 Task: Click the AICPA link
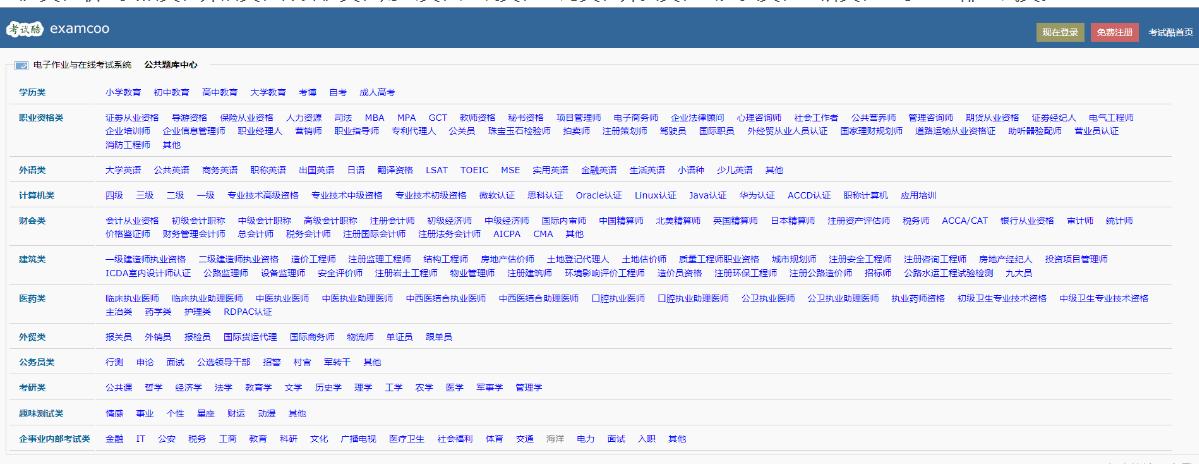point(507,234)
